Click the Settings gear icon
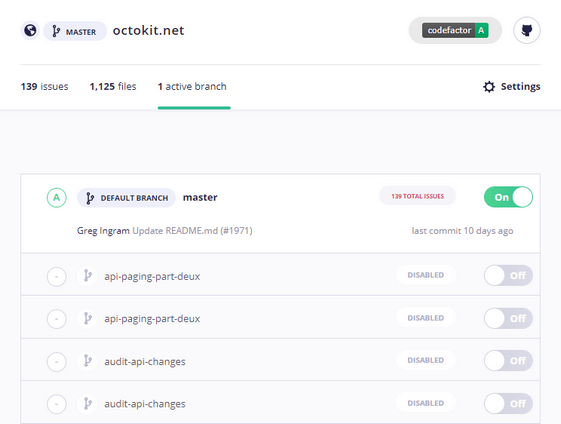Viewport: 561px width, 424px height. click(x=489, y=87)
